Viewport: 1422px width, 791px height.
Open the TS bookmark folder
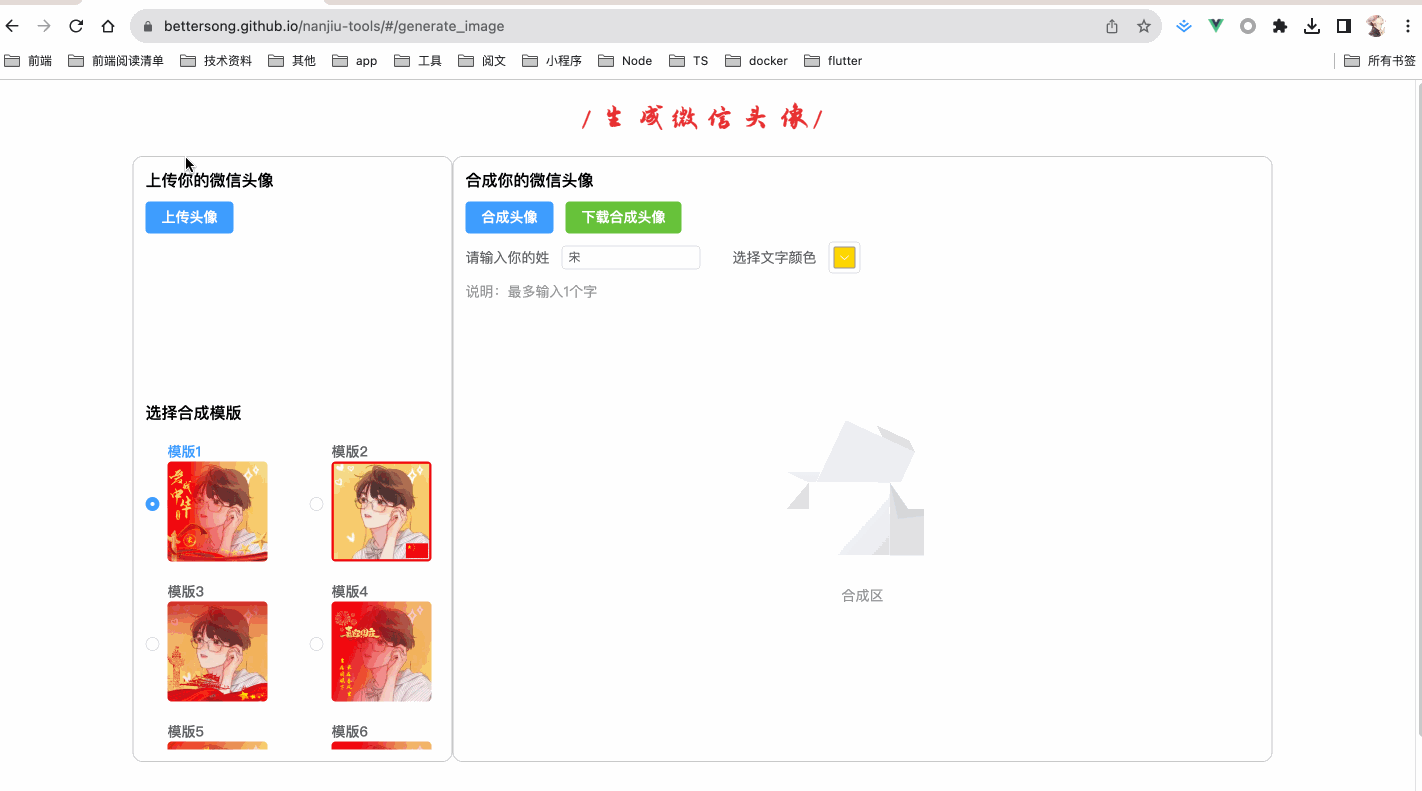(689, 61)
